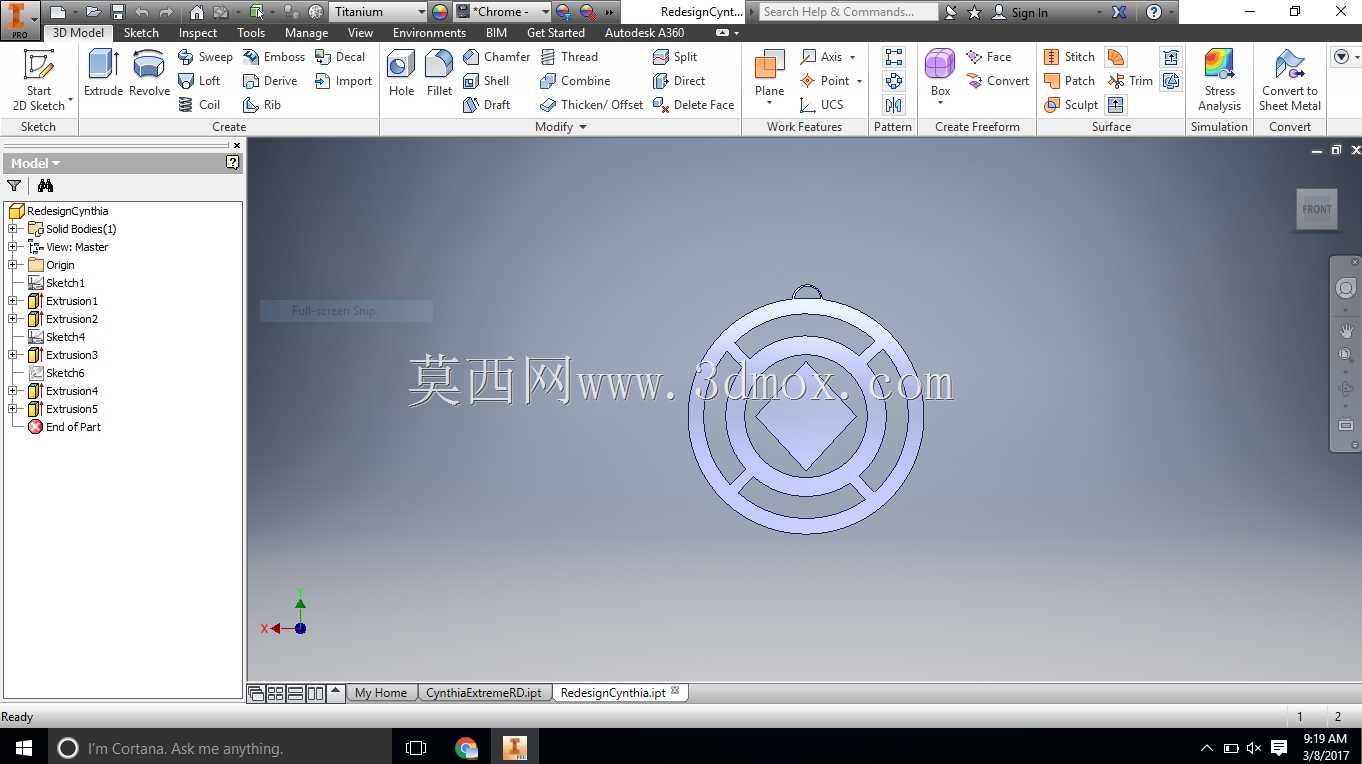Create a work Plane
Viewport: 1362px width, 764px height.
click(x=769, y=78)
